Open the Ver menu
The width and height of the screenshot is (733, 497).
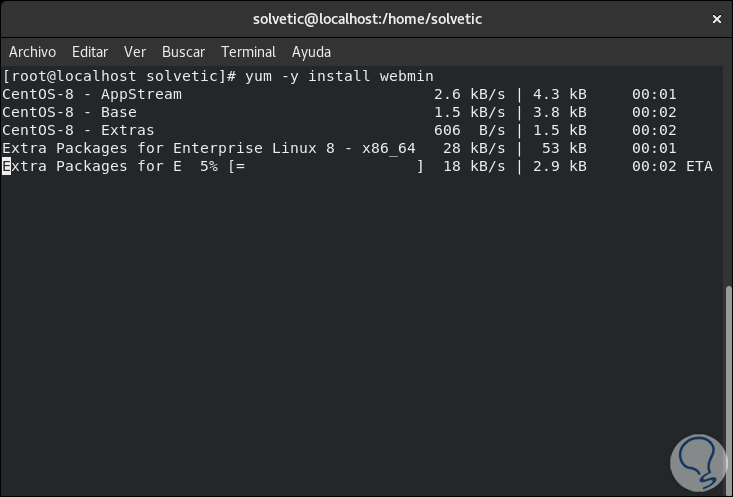click(135, 52)
